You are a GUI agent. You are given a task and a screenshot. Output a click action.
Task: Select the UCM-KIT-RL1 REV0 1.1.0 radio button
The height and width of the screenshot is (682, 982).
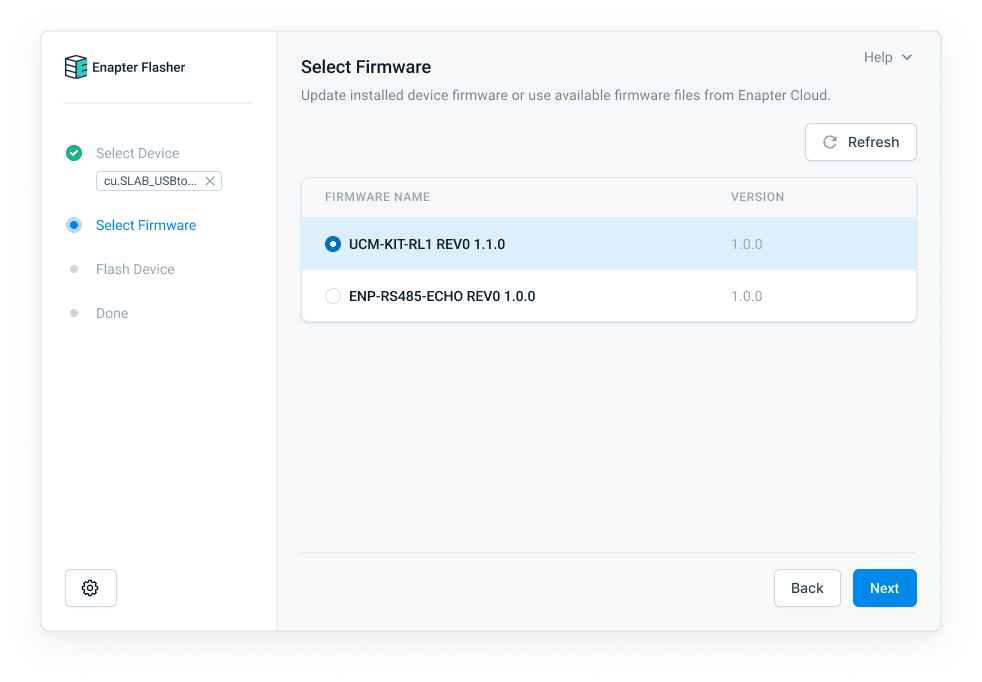333,244
